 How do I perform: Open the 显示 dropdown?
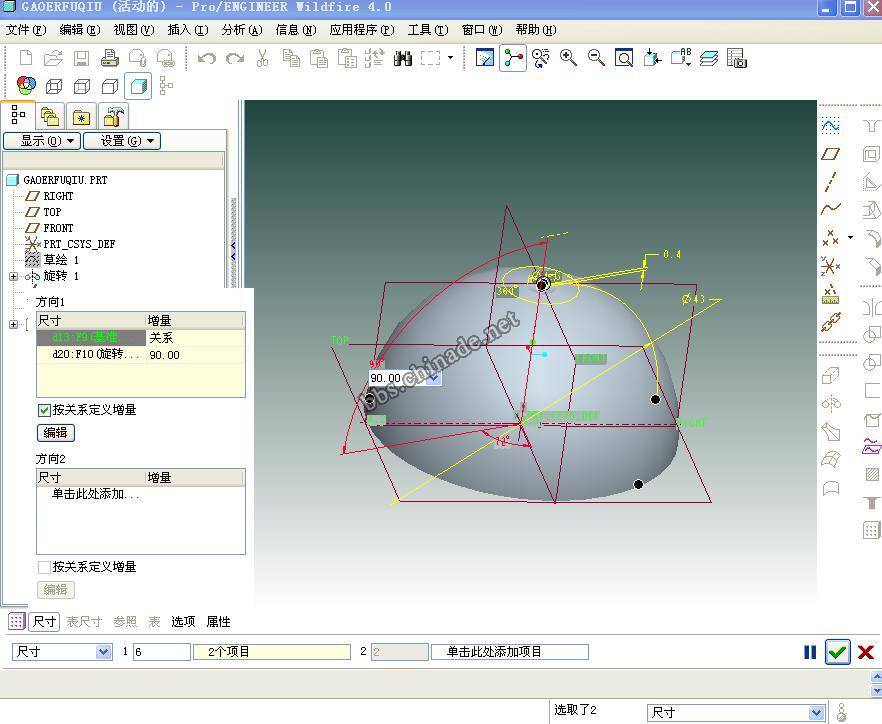click(42, 141)
